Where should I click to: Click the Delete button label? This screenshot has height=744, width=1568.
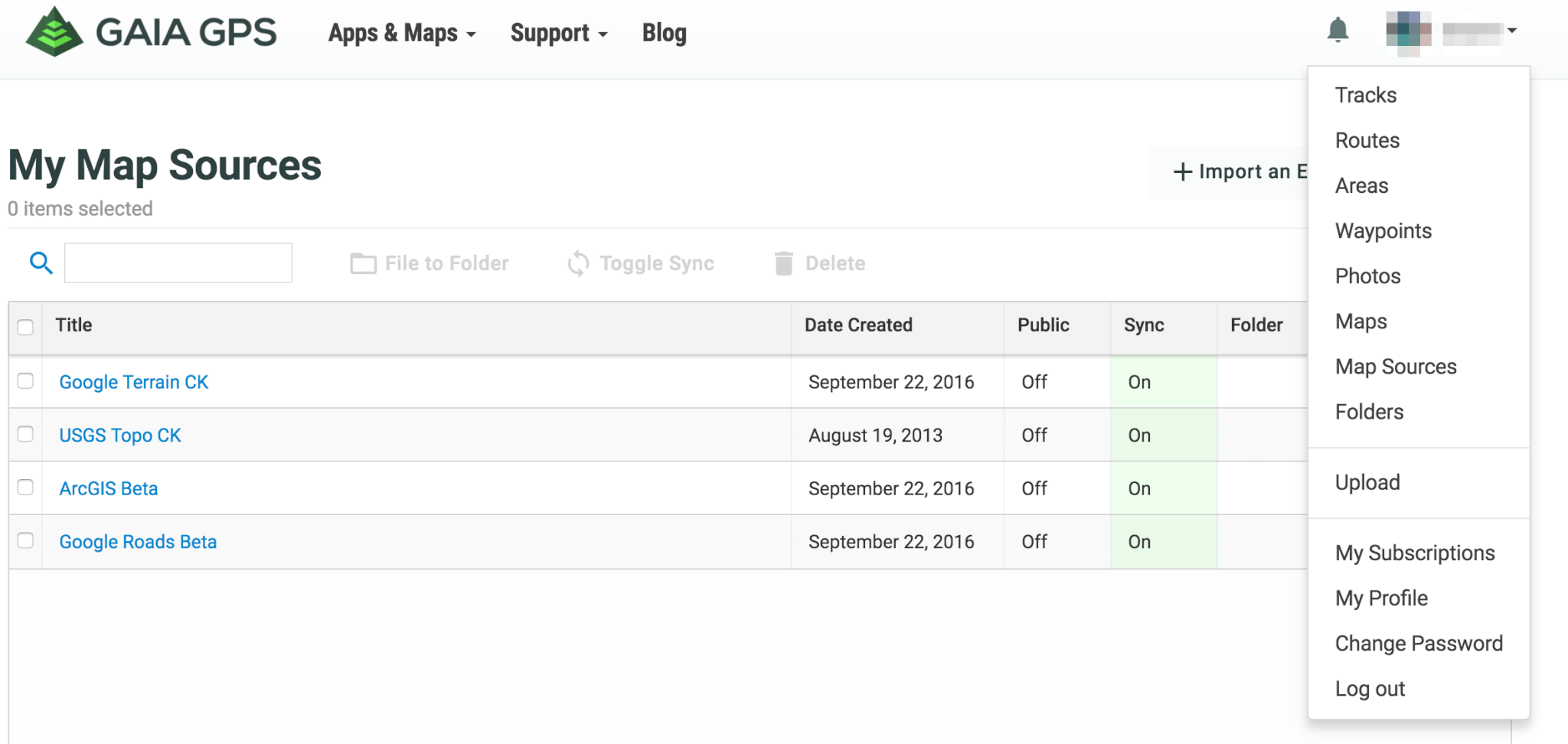835,263
